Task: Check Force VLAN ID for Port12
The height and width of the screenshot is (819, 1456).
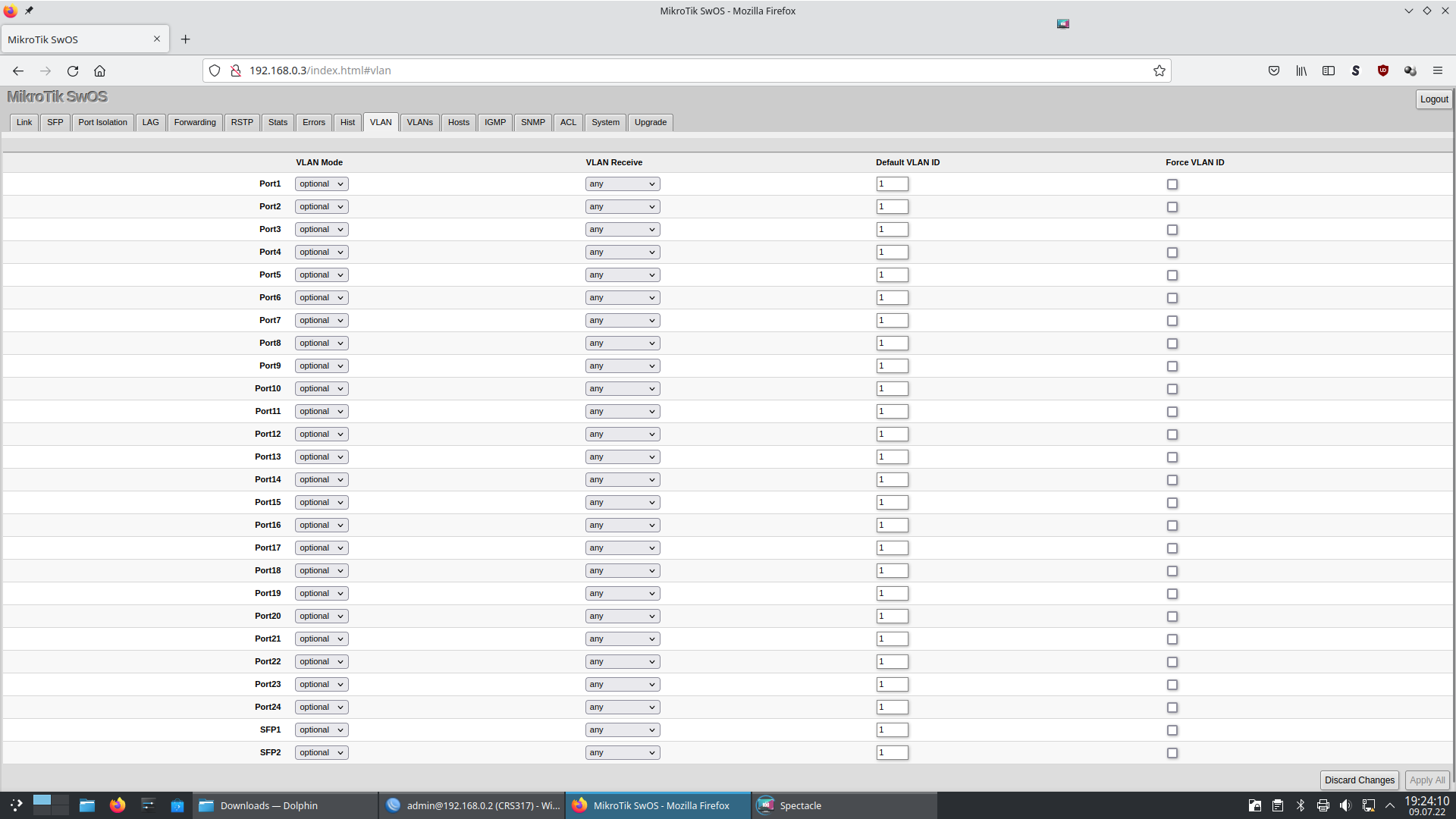Action: tap(1172, 435)
